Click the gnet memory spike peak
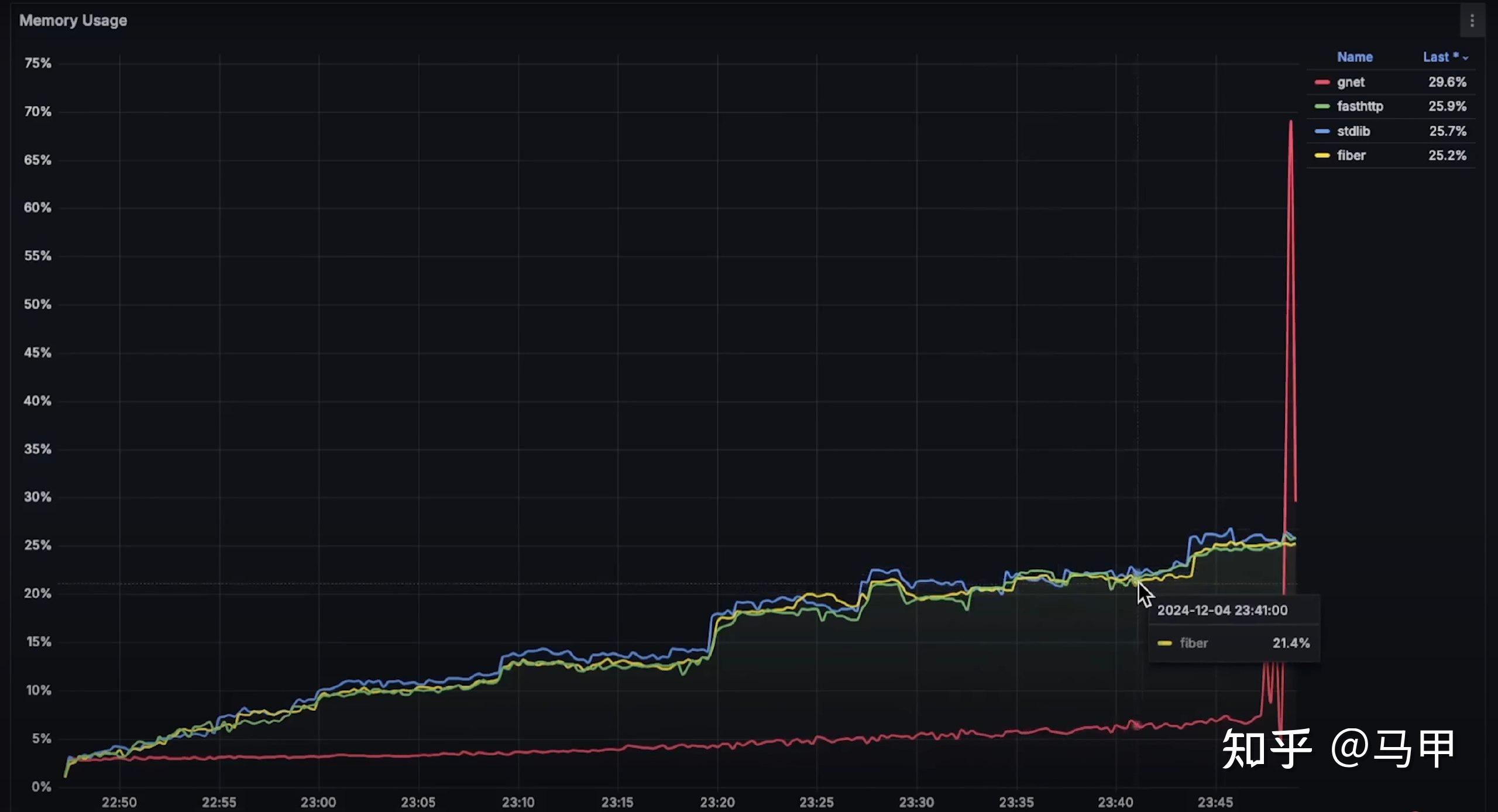This screenshot has width=1498, height=812. (x=1290, y=122)
